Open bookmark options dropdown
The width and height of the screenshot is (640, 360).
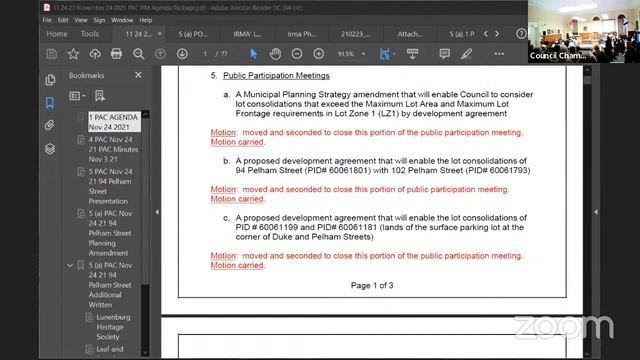(77, 96)
